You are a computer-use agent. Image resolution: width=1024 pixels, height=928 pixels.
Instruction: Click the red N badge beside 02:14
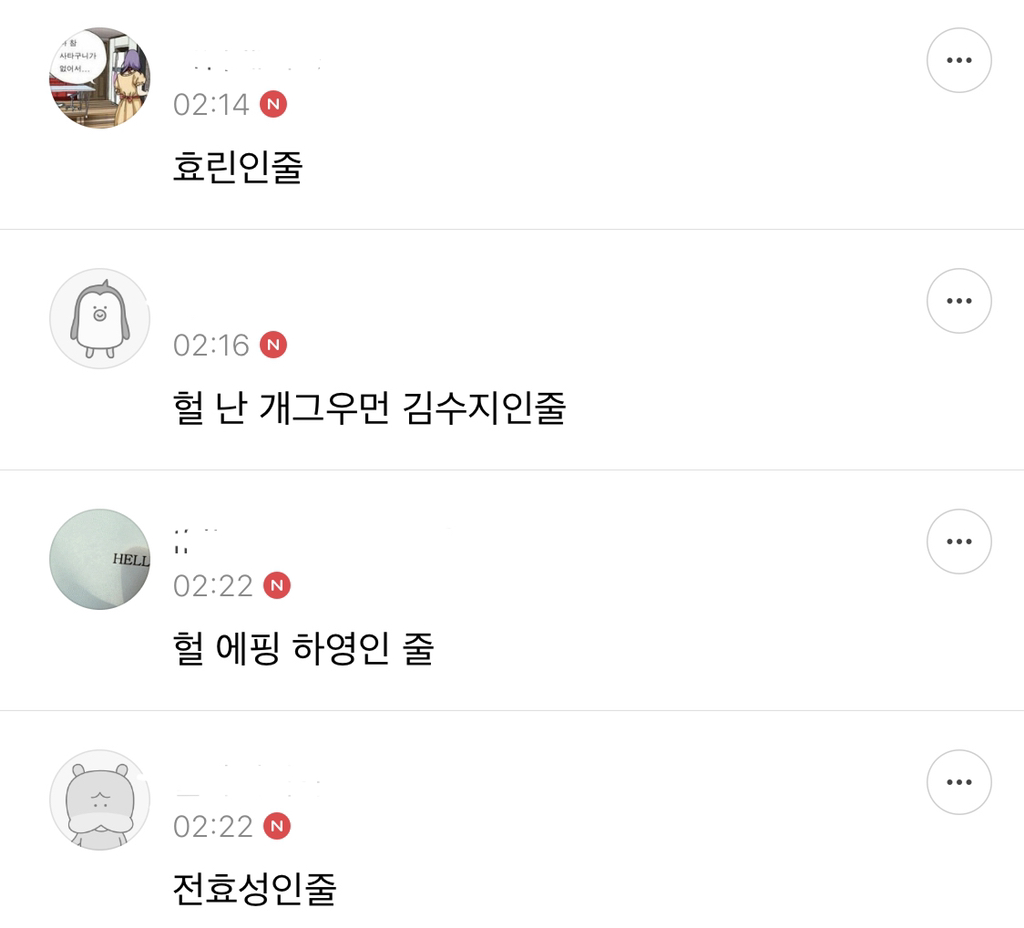[273, 104]
